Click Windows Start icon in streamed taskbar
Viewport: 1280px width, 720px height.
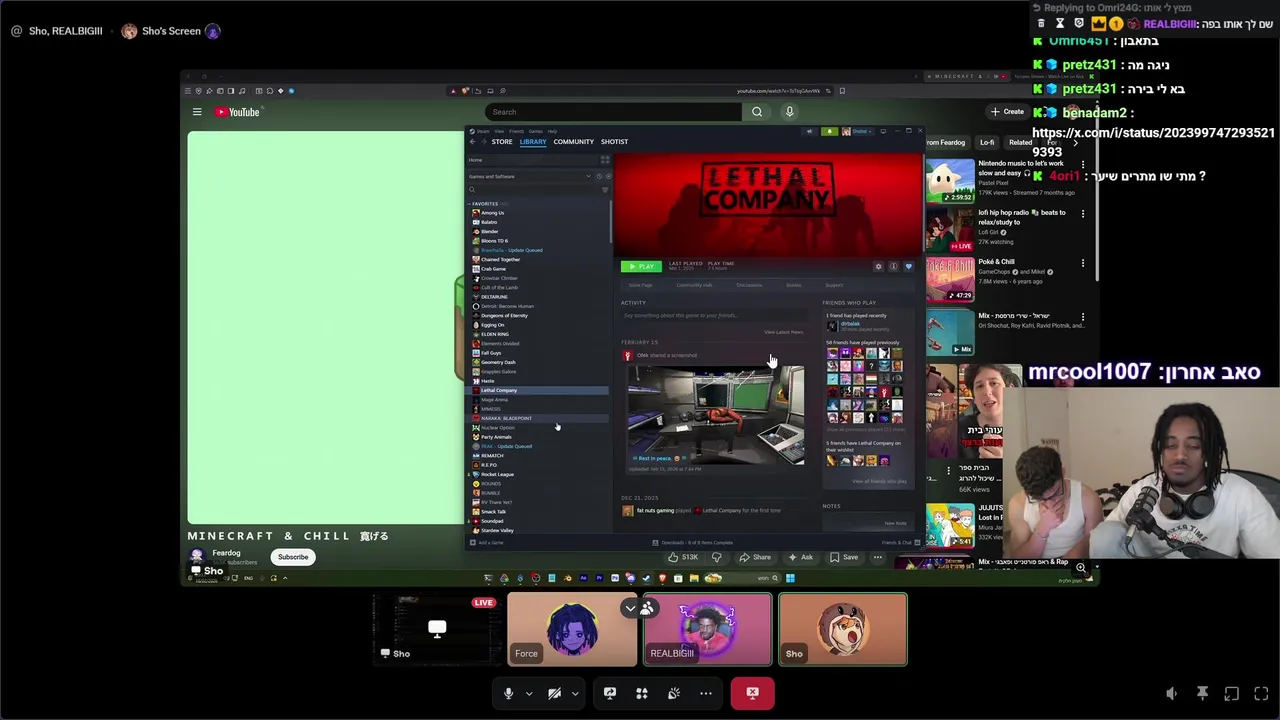coord(790,578)
